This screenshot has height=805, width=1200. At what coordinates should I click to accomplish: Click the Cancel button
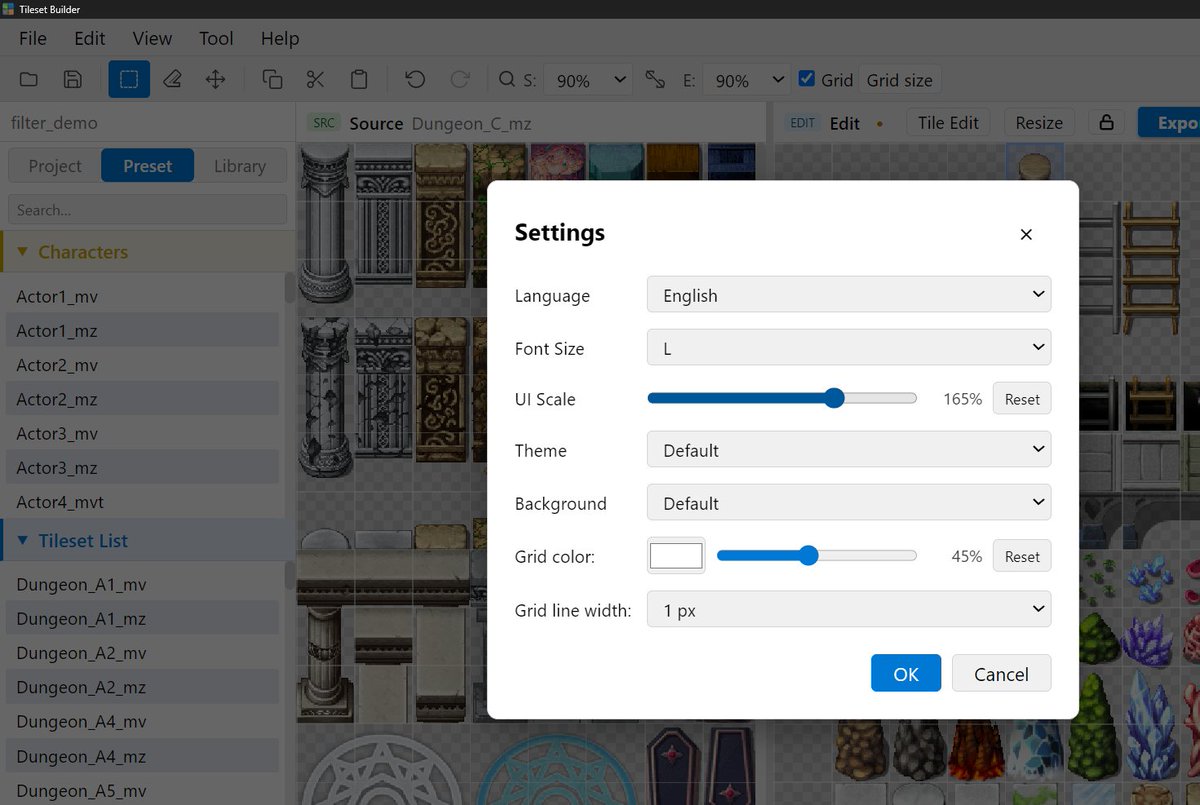click(x=1001, y=674)
